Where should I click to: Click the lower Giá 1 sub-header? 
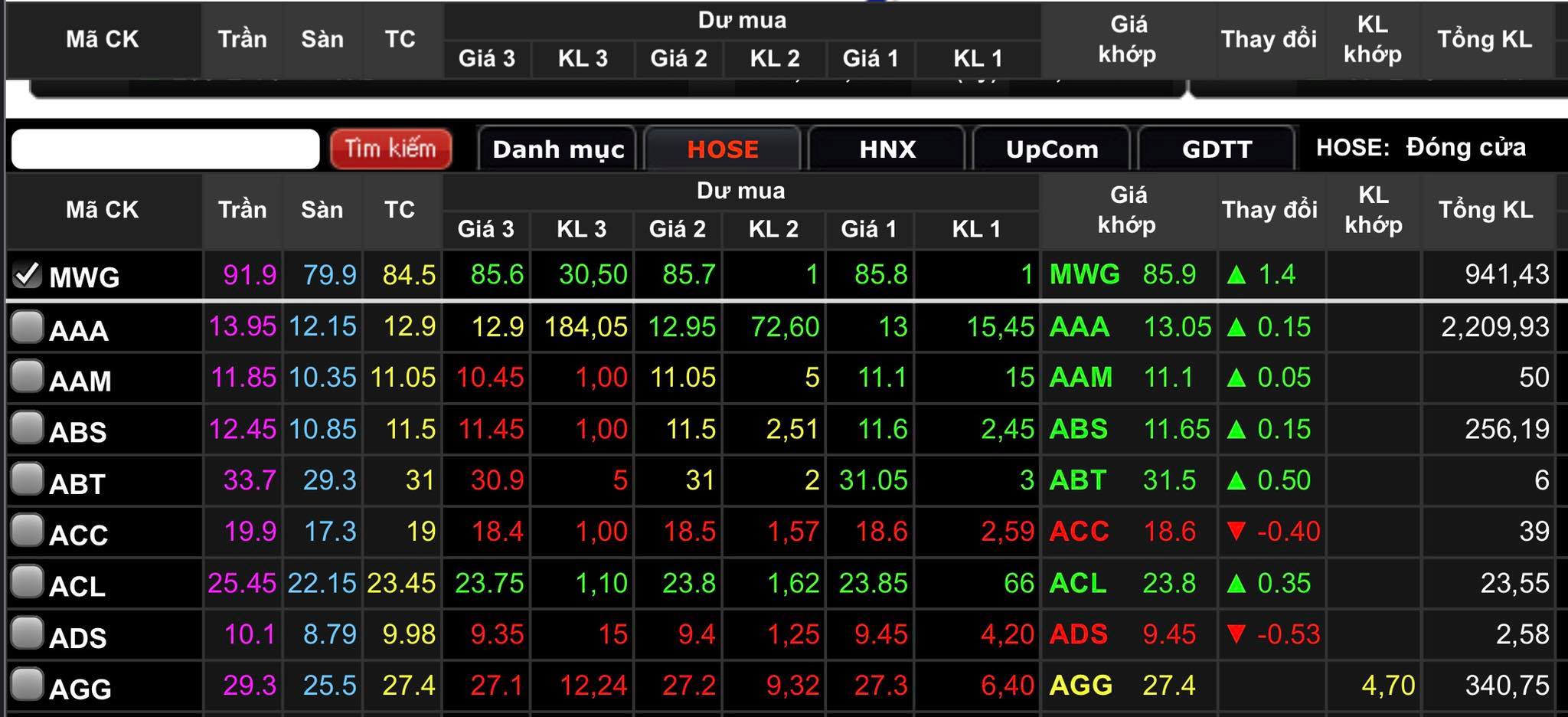[869, 229]
